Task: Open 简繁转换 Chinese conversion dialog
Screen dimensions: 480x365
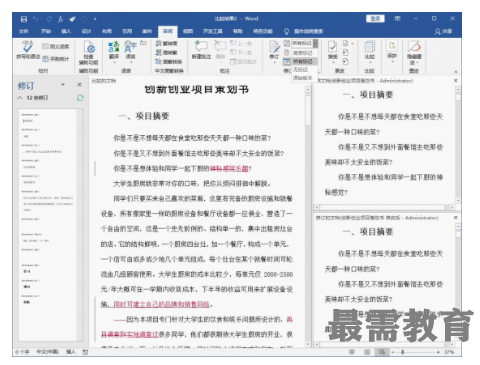Action: (169, 61)
